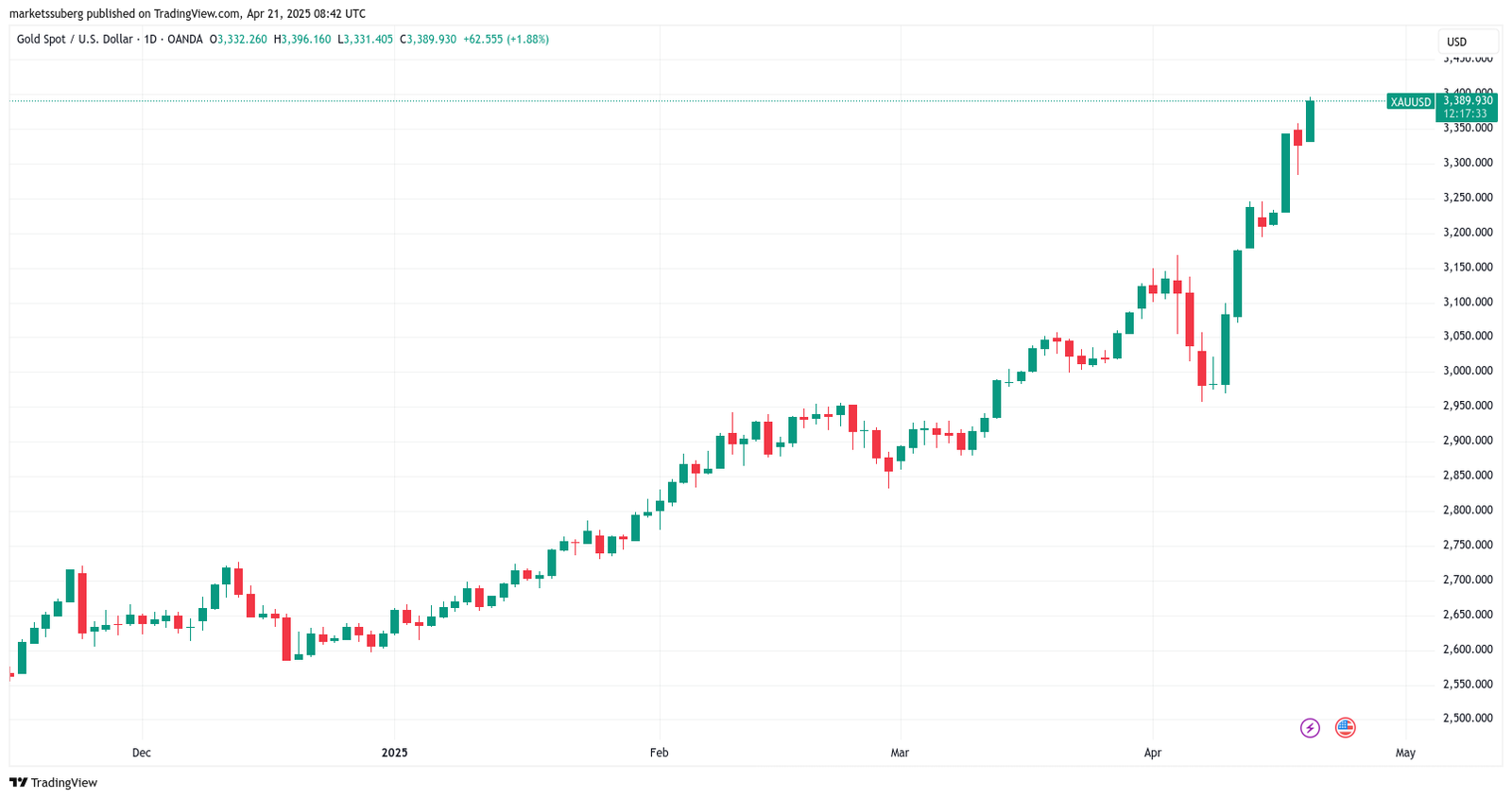This screenshot has width=1512, height=799.
Task: Click the latest green candle at chart top
Action: point(1310,121)
